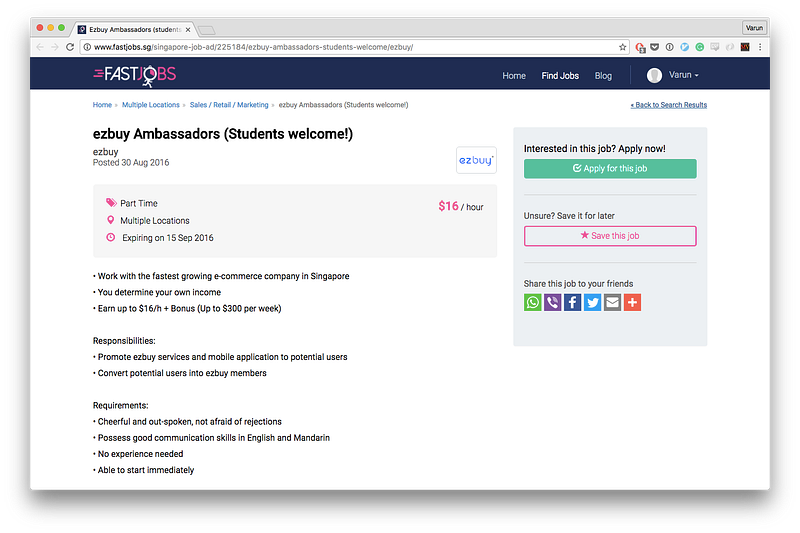800x533 pixels.
Task: Select the Ezbuy Ambassadors tab
Action: [x=134, y=30]
